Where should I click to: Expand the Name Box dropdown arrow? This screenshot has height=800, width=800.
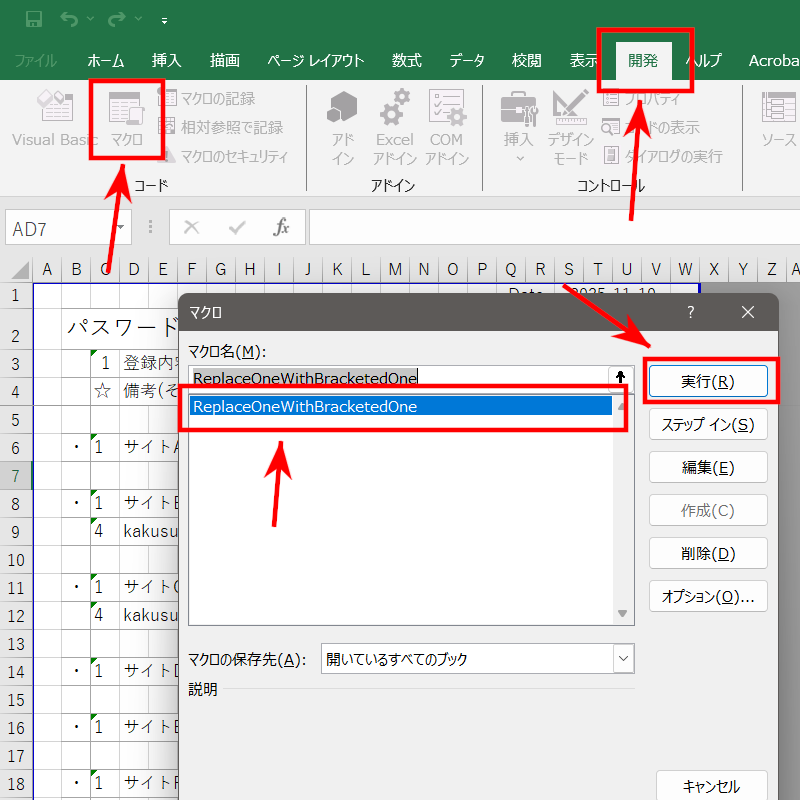[x=121, y=228]
